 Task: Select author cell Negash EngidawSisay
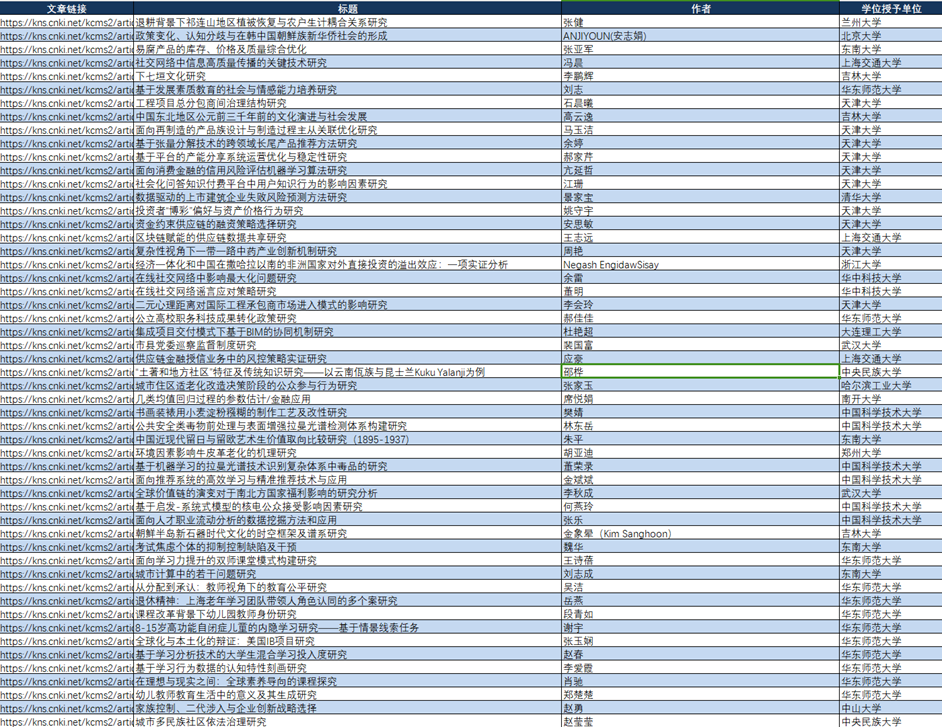point(700,264)
